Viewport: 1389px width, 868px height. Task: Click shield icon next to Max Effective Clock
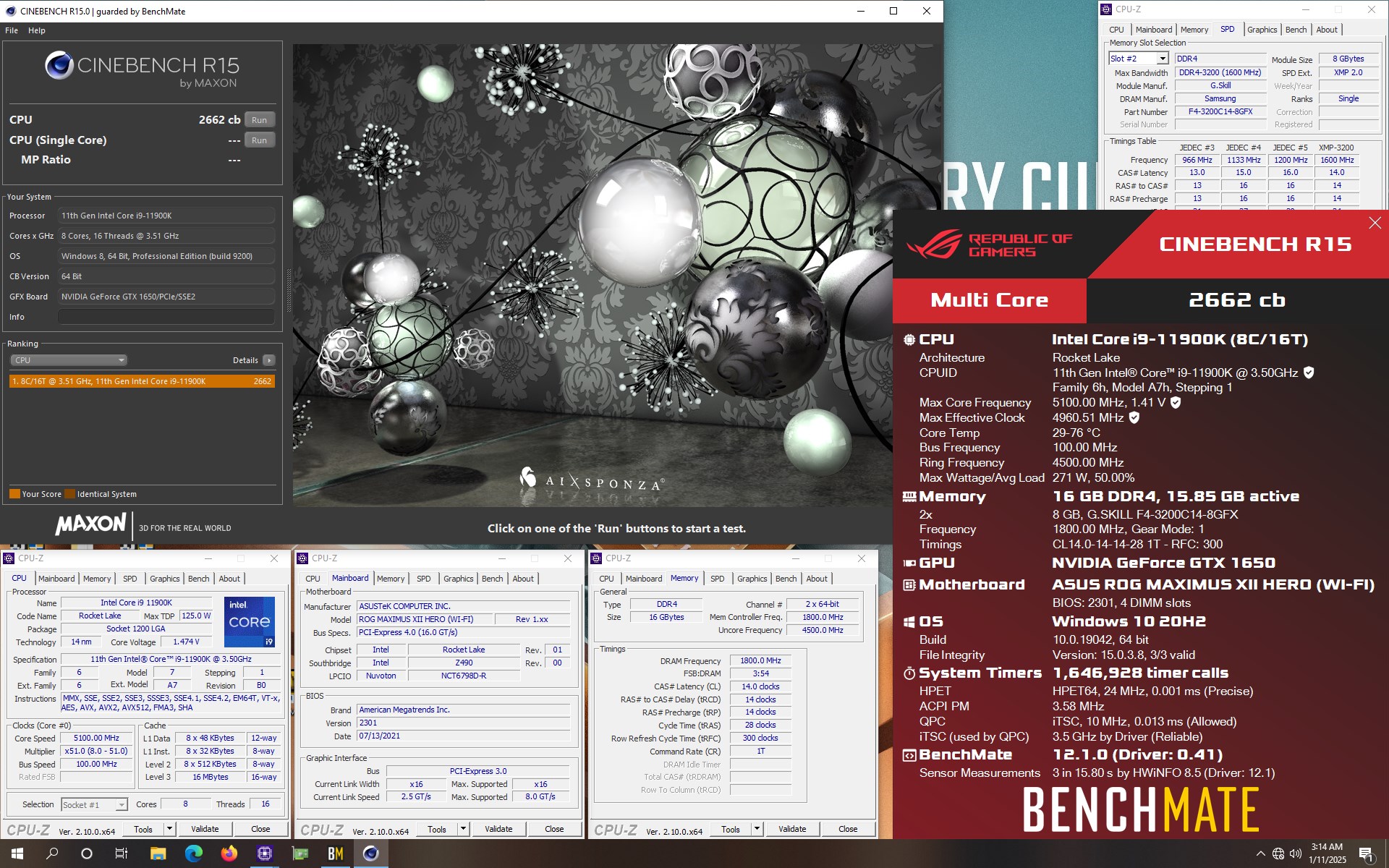(1134, 417)
